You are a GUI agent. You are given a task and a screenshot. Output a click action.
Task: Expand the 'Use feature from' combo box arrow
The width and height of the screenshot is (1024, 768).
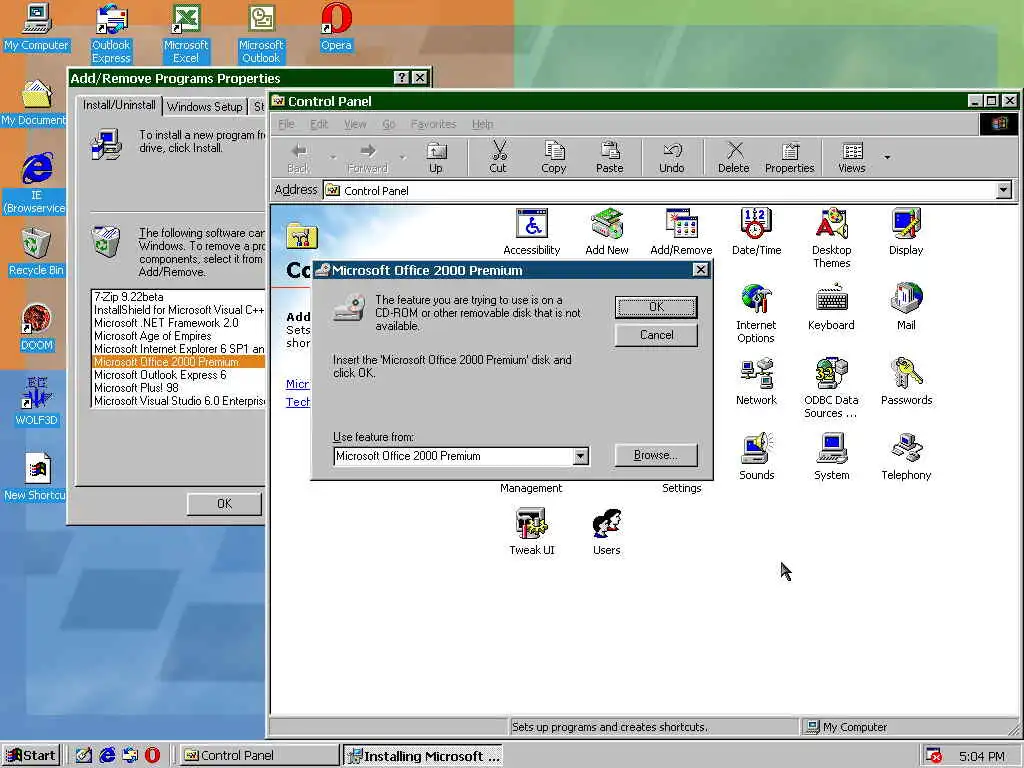pos(581,456)
